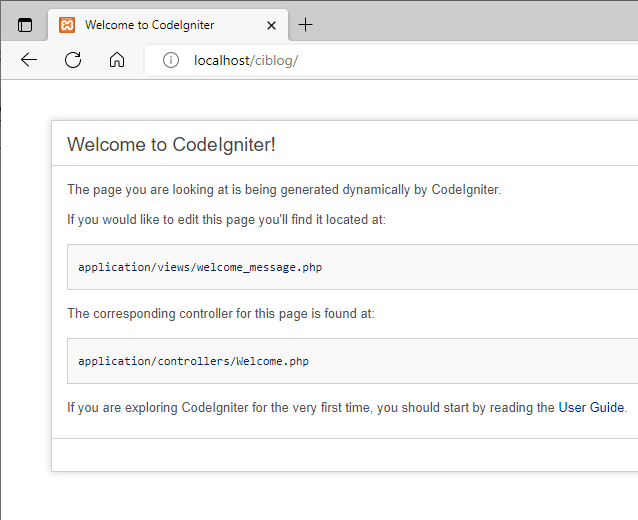
Task: Open a new tab with plus button
Action: (x=305, y=25)
